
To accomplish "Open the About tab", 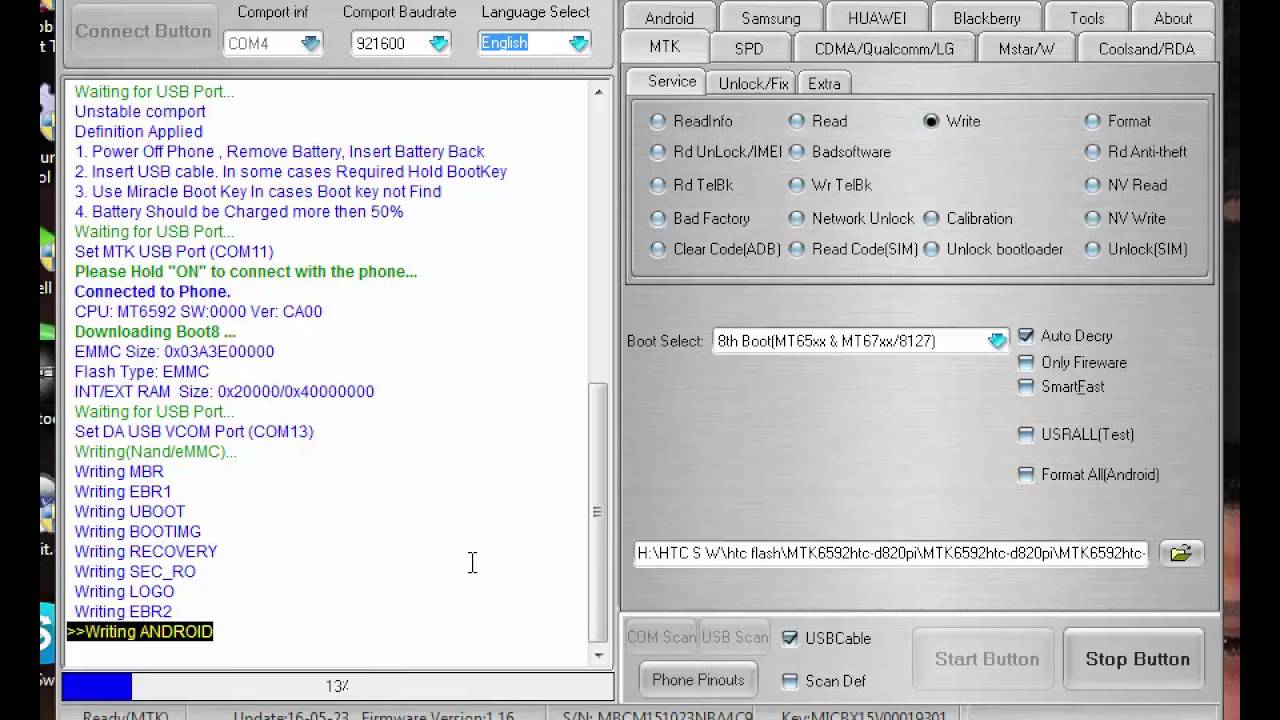I will point(1173,18).
